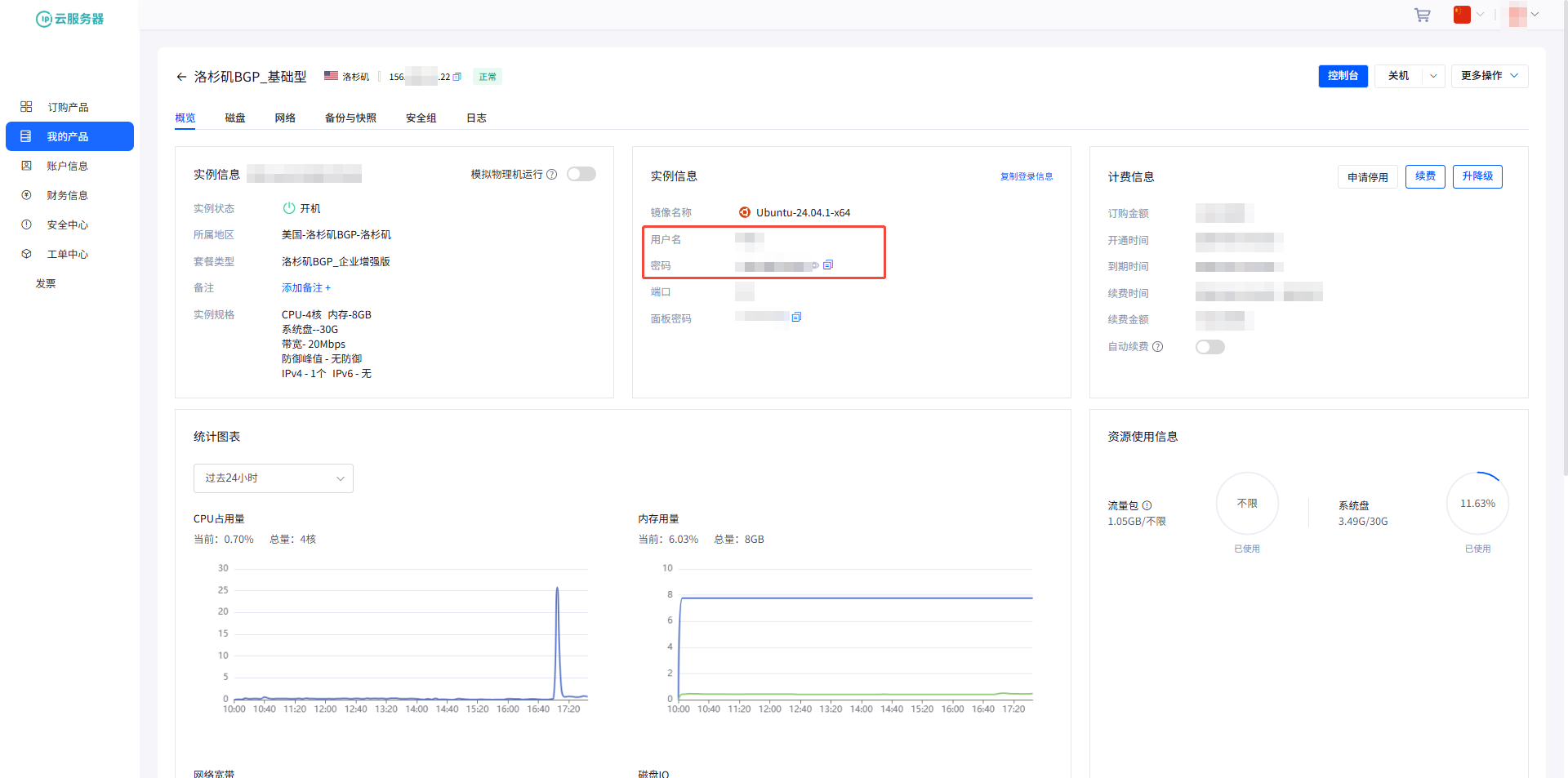Click the help icon beside 模拟物理机运行

[552, 175]
